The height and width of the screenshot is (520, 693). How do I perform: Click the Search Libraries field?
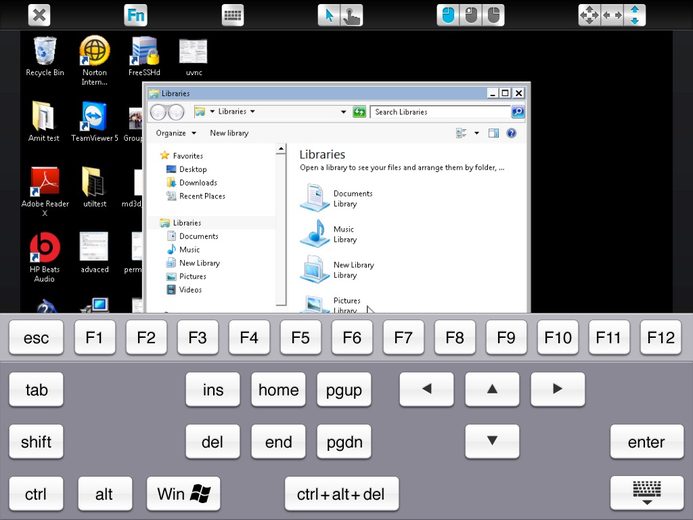pyautogui.click(x=440, y=112)
